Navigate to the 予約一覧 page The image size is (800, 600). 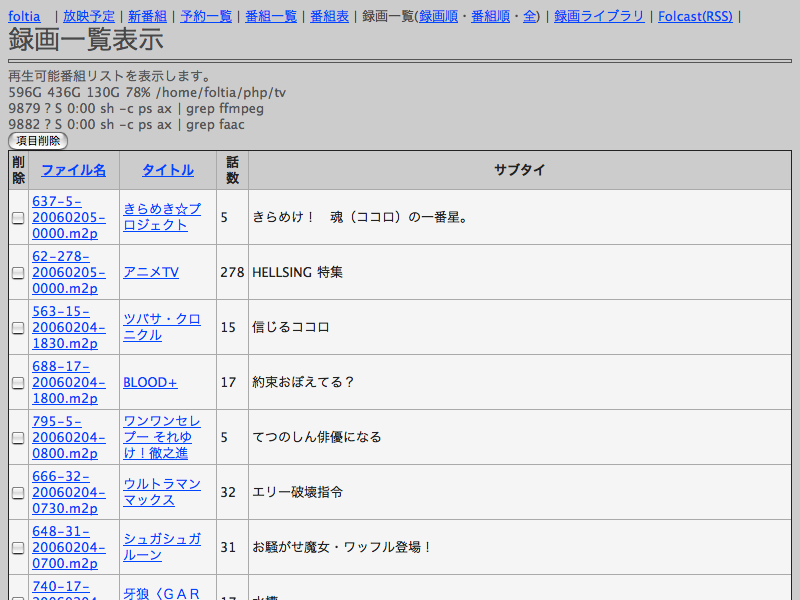(206, 16)
